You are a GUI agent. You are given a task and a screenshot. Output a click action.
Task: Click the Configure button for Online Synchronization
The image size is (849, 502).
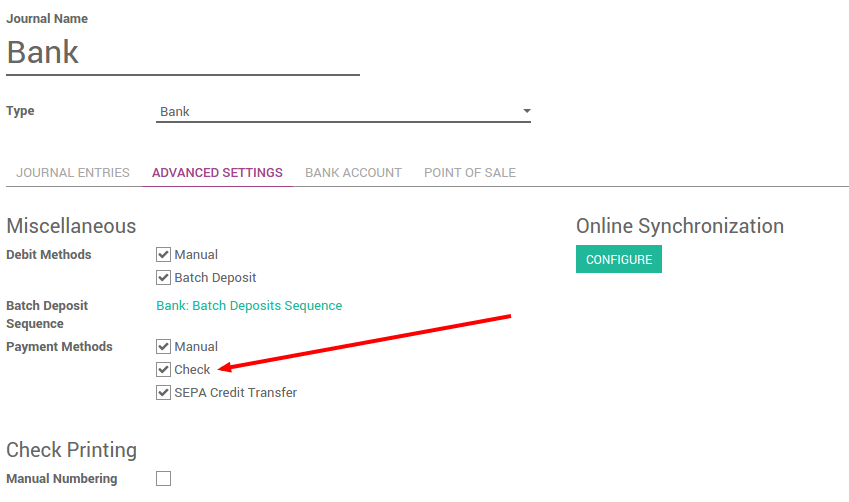coord(618,260)
